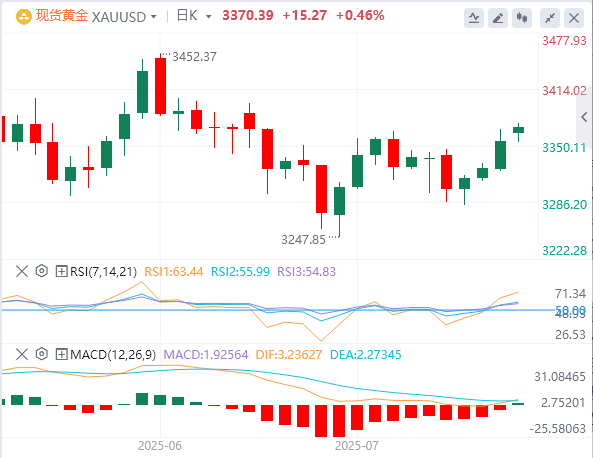The image size is (593, 458).
Task: Remove the MACD indicator panel
Action: 22,354
